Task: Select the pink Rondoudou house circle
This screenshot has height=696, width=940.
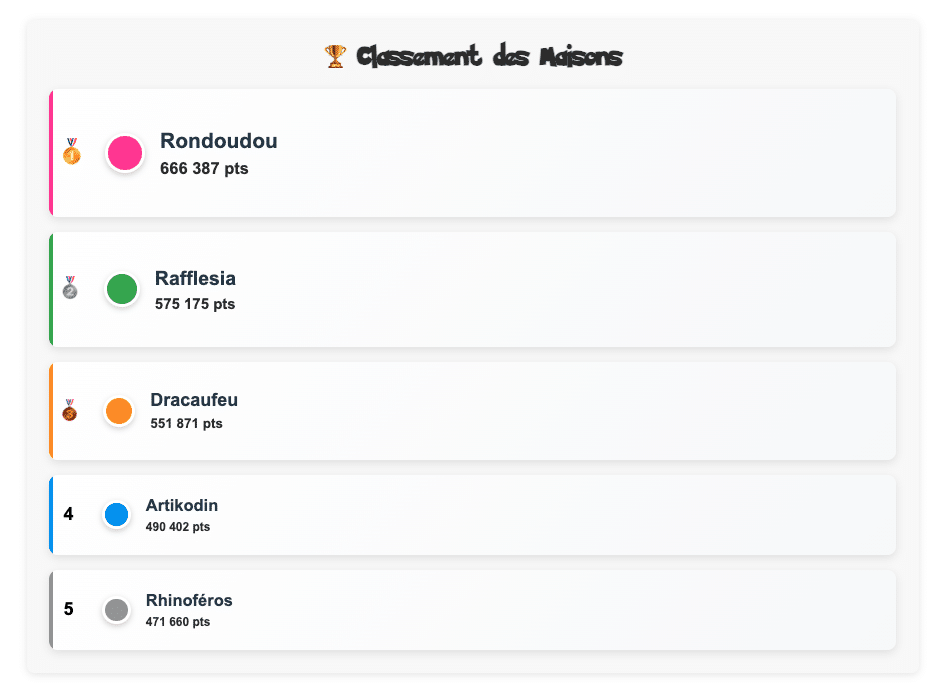Action: (x=125, y=153)
